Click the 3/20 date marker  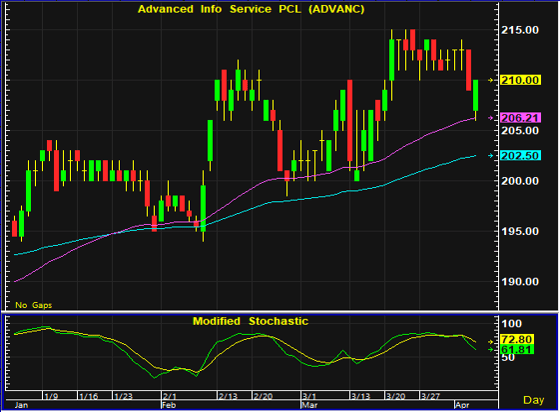[395, 396]
